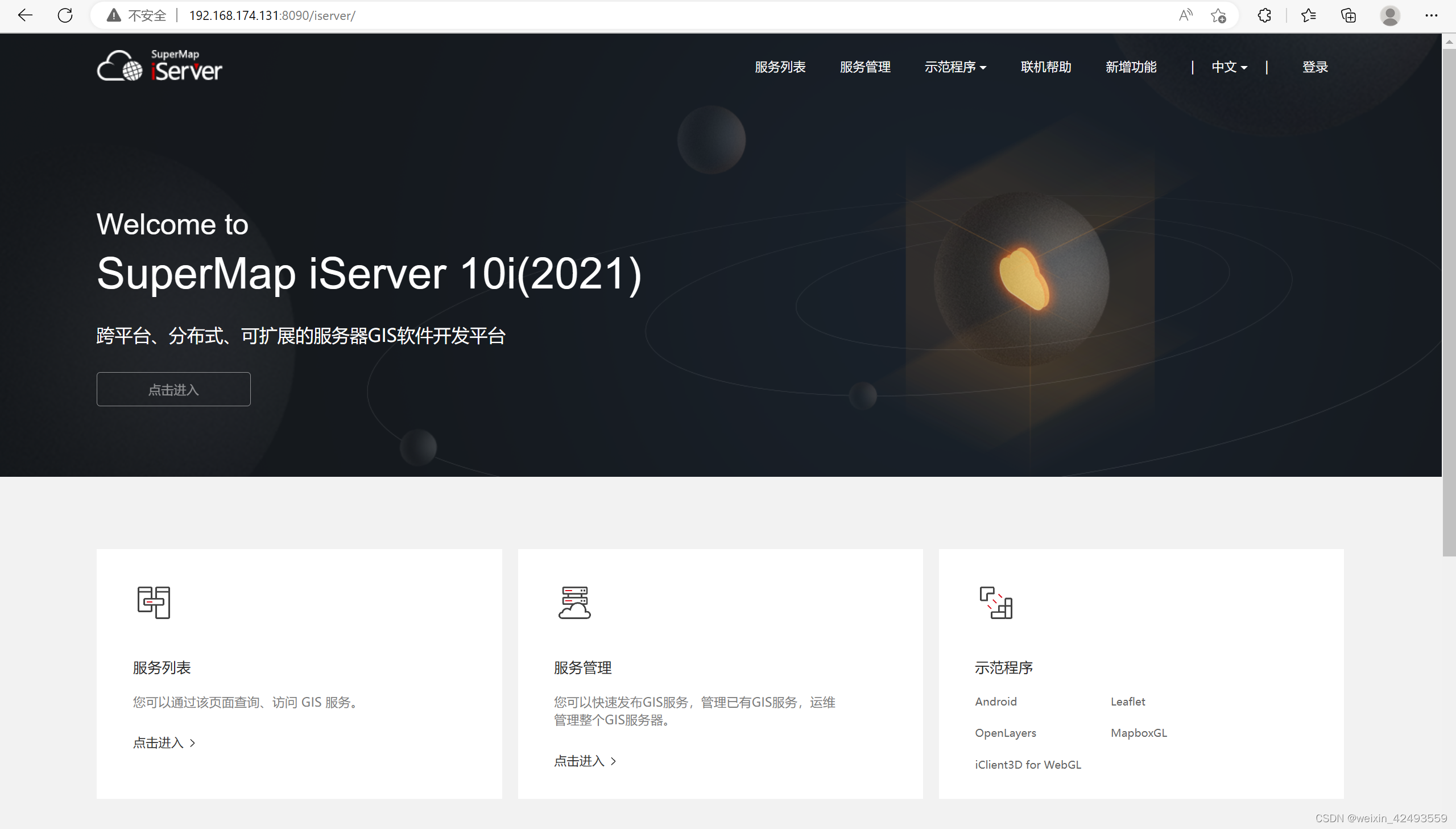Add this page to favorites star icon
The height and width of the screenshot is (829, 1456).
click(x=1218, y=15)
